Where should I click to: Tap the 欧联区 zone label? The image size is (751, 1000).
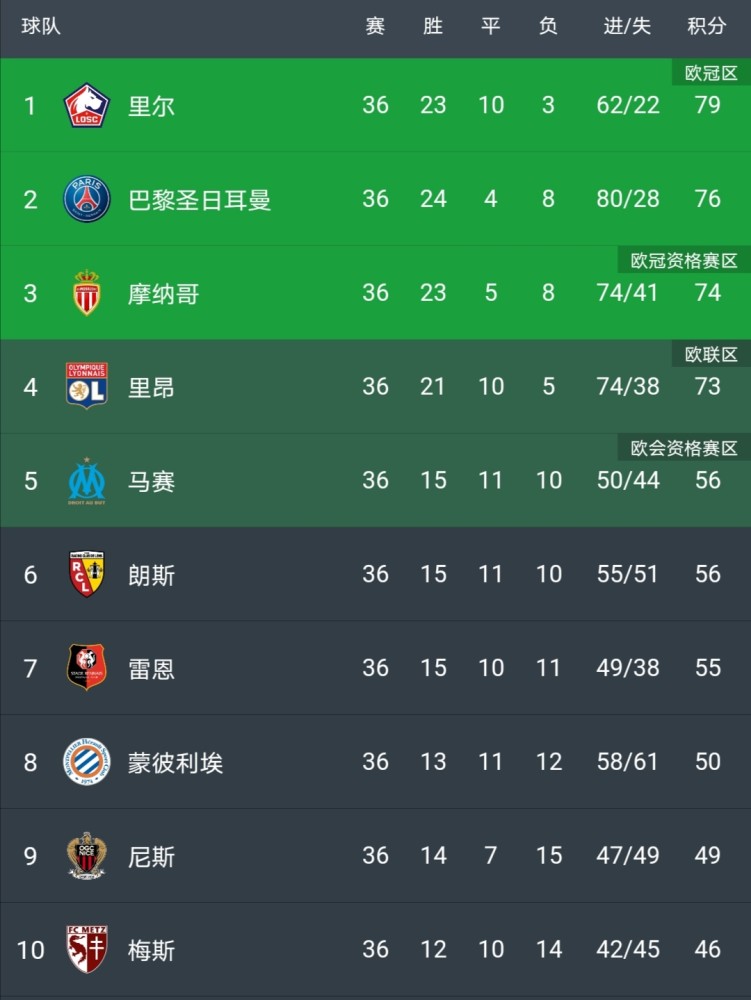tap(711, 354)
